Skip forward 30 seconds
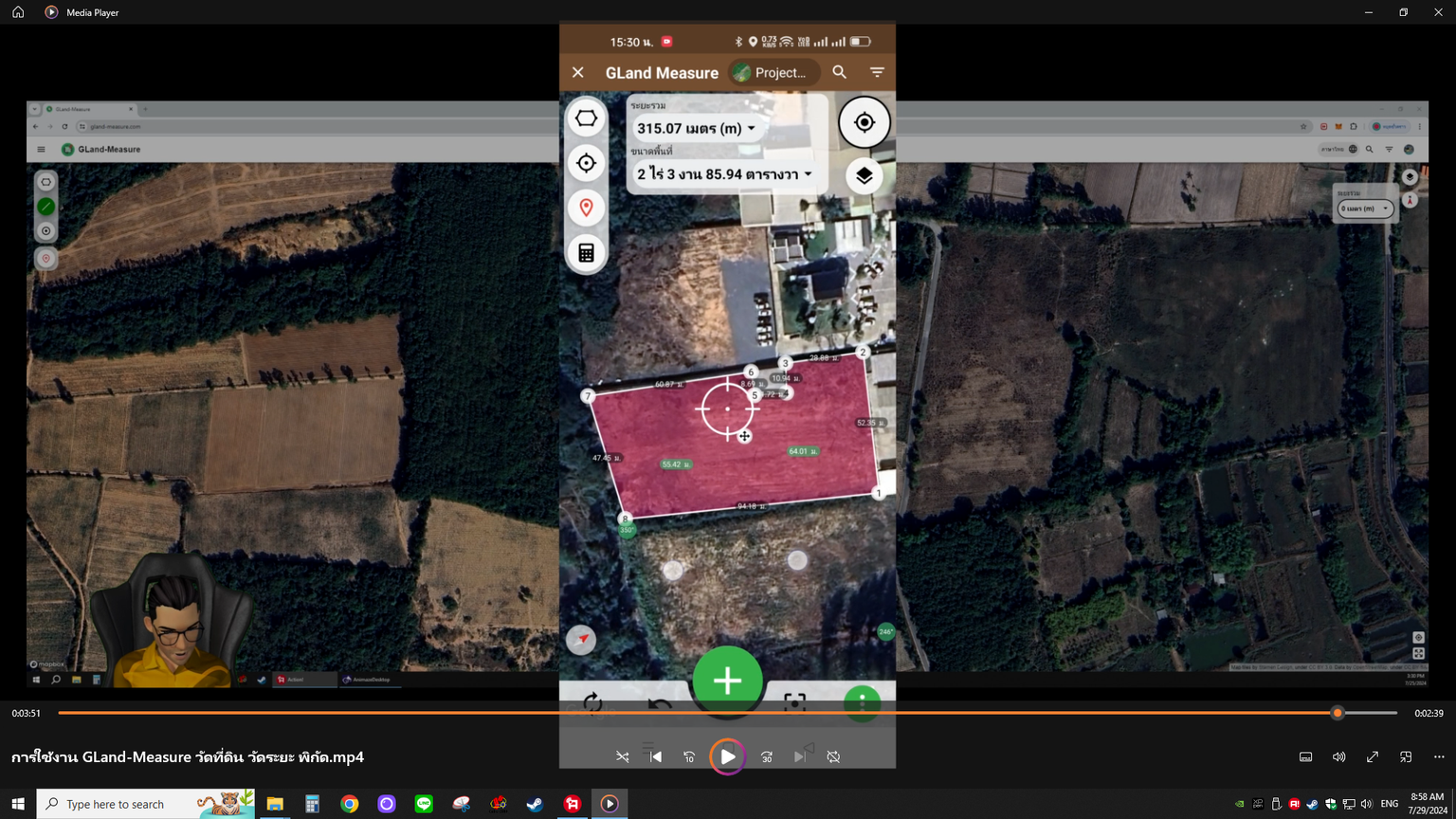 [x=767, y=756]
